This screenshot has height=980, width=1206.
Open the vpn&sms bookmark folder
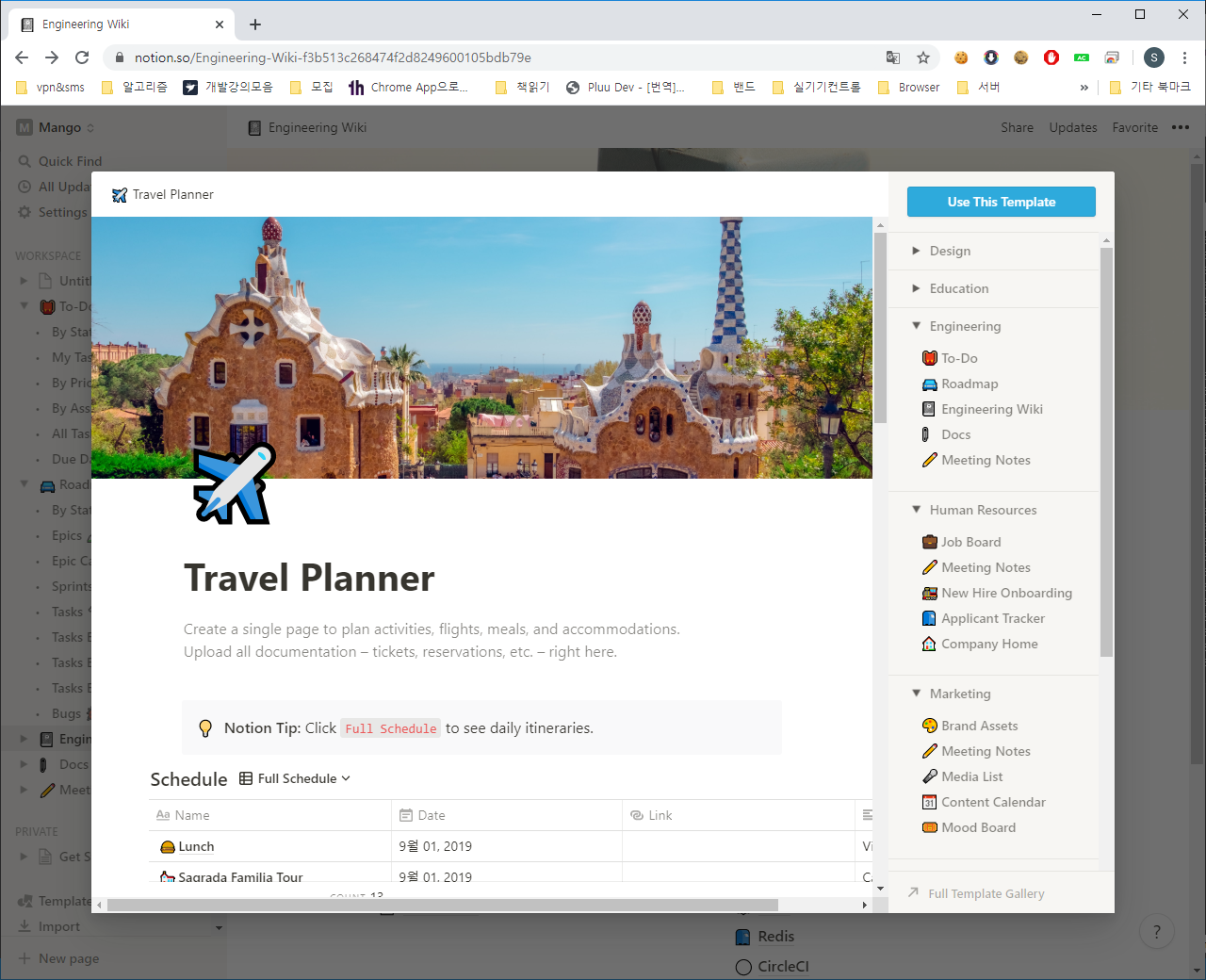(x=51, y=88)
